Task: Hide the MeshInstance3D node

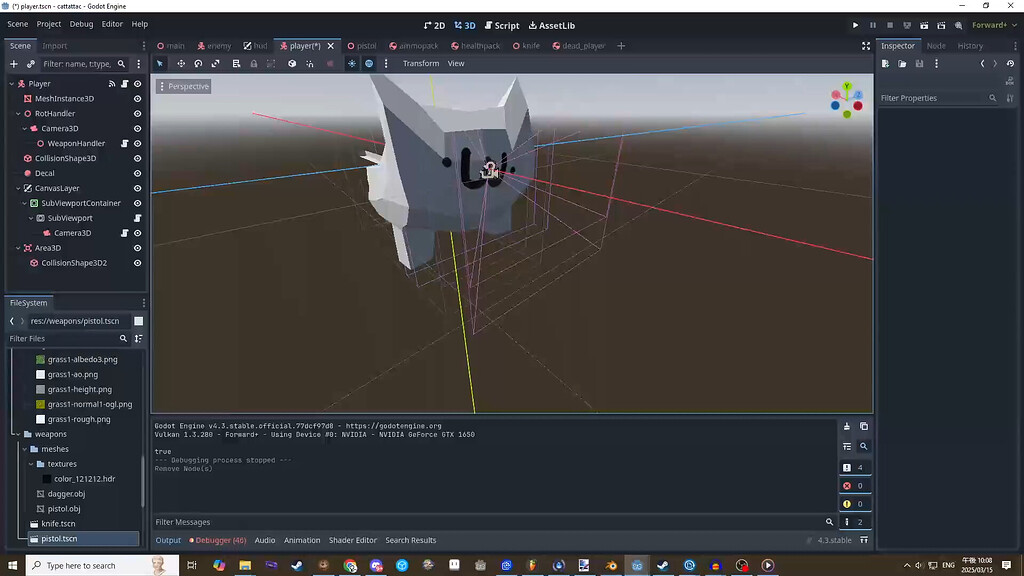Action: pos(138,99)
